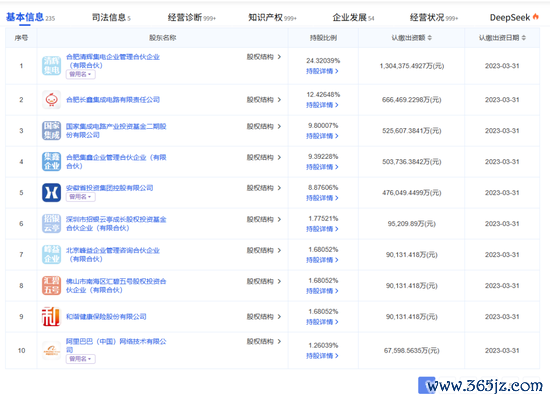The width and height of the screenshot is (550, 401).
Task: Switch to the 基本信息 tab
Action: pyautogui.click(x=30, y=17)
